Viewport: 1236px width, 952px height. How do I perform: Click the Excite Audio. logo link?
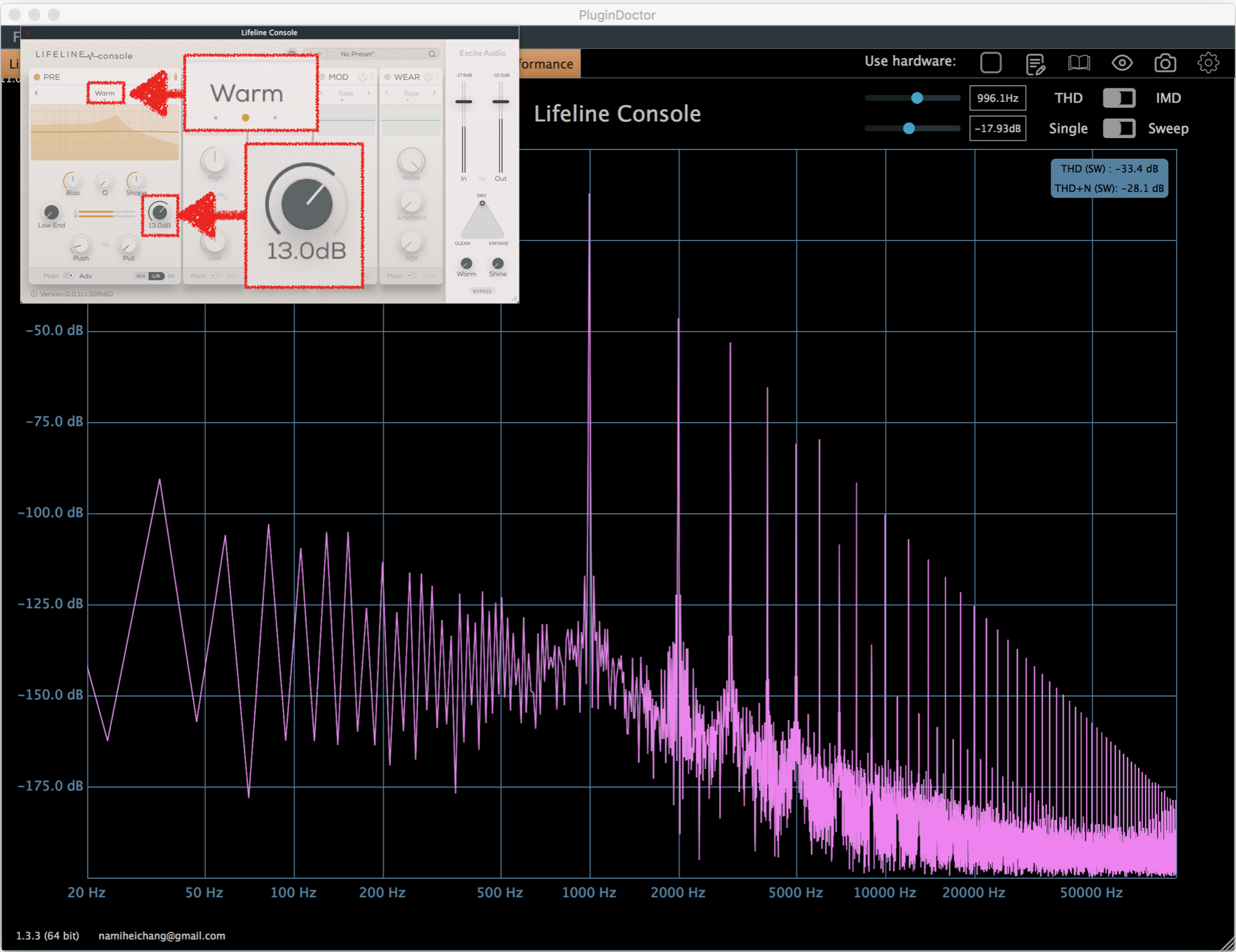click(483, 53)
